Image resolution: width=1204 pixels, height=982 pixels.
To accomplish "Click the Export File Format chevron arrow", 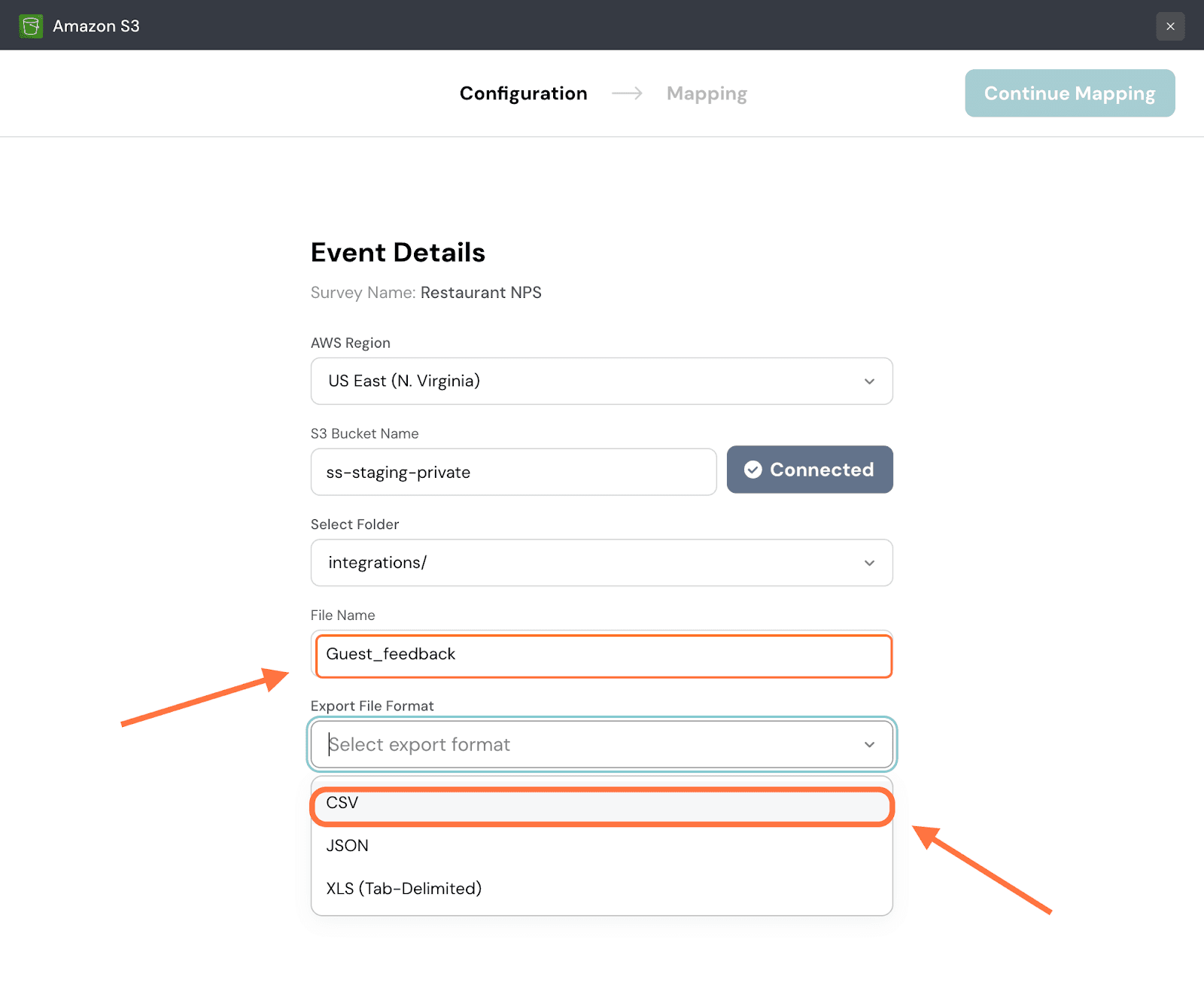I will click(x=869, y=745).
